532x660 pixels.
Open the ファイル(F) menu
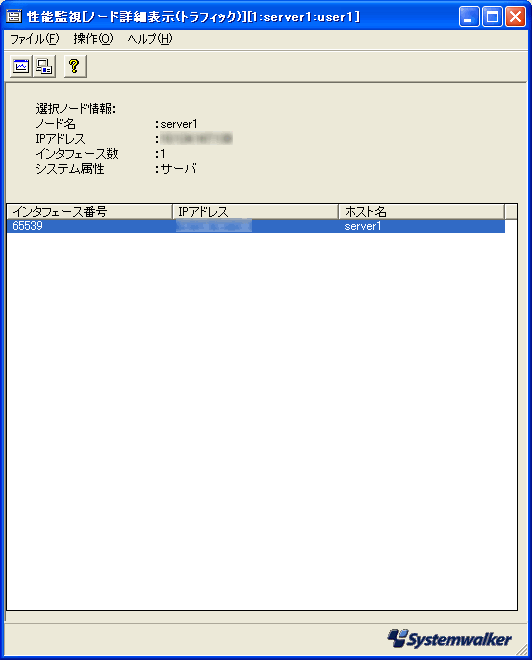pyautogui.click(x=35, y=39)
